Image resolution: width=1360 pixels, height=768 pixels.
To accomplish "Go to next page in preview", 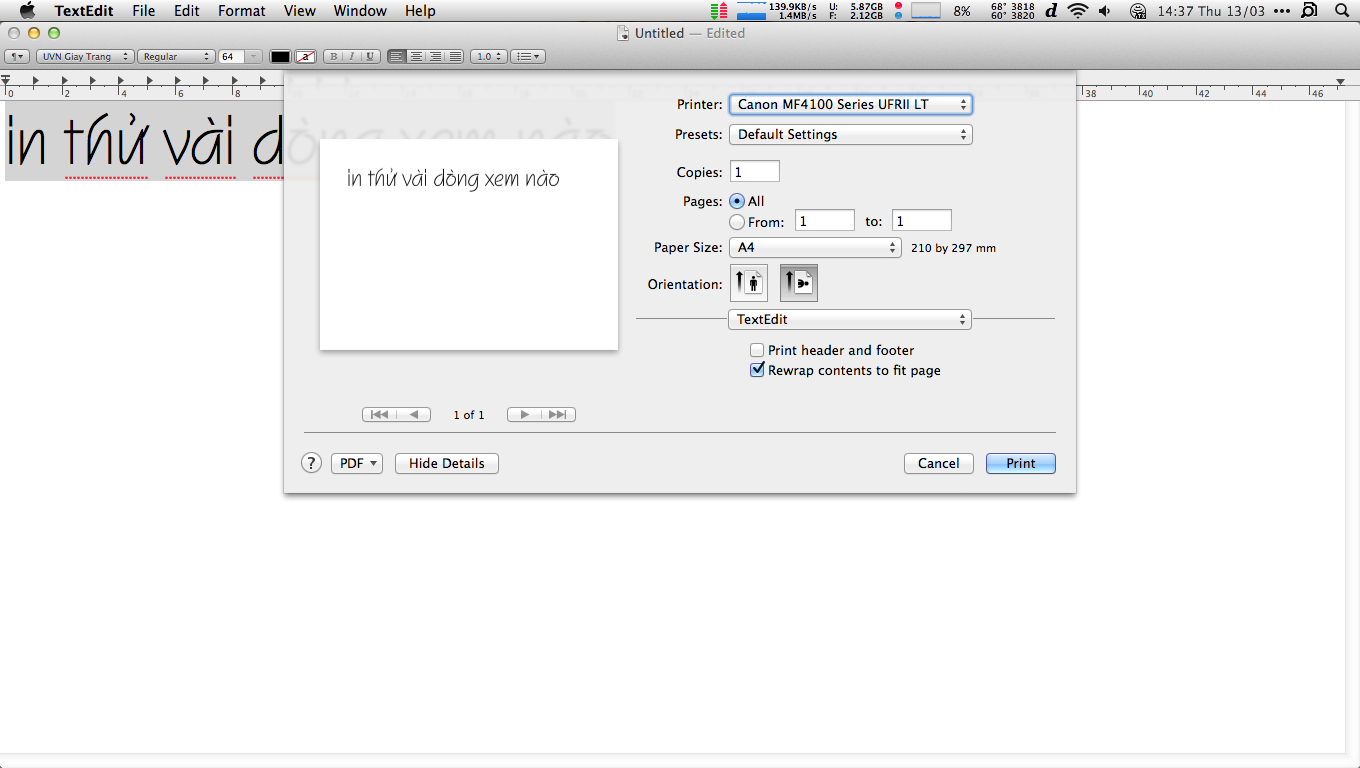I will coord(524,414).
